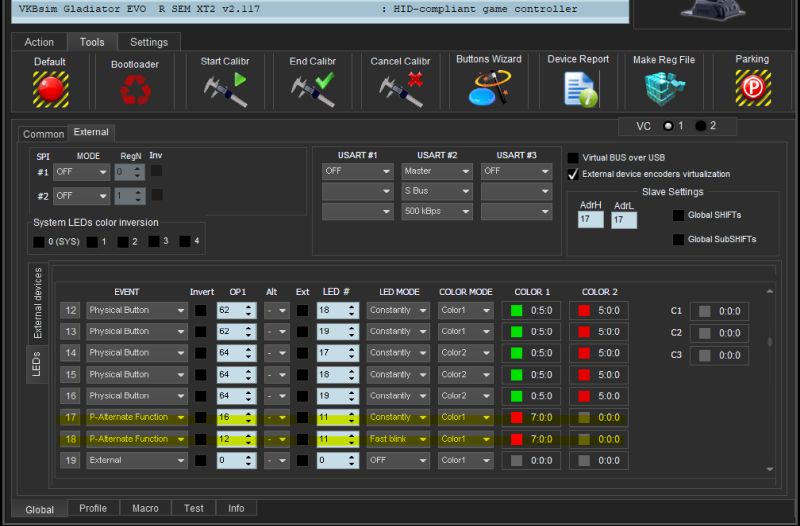
Task: Finish calibration with End Calibr icon
Action: (x=313, y=89)
